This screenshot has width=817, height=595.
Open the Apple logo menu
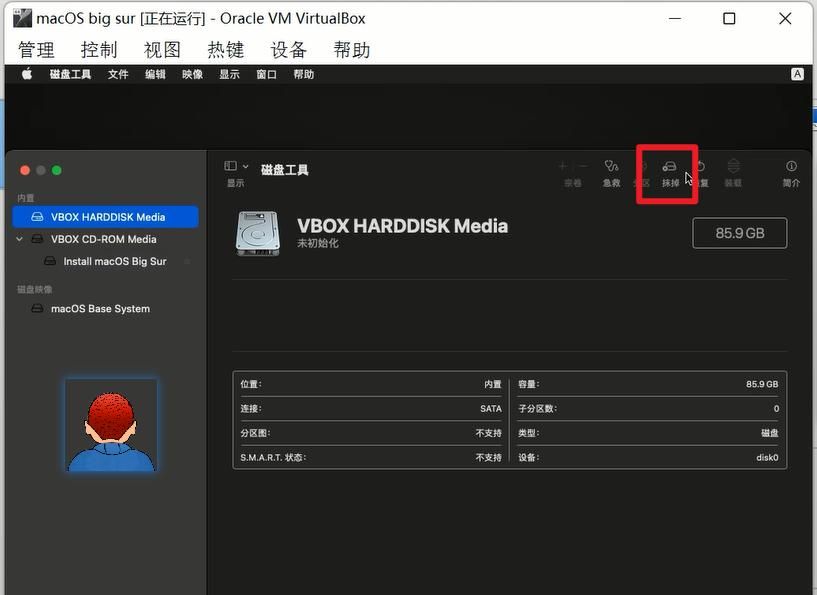pos(27,74)
